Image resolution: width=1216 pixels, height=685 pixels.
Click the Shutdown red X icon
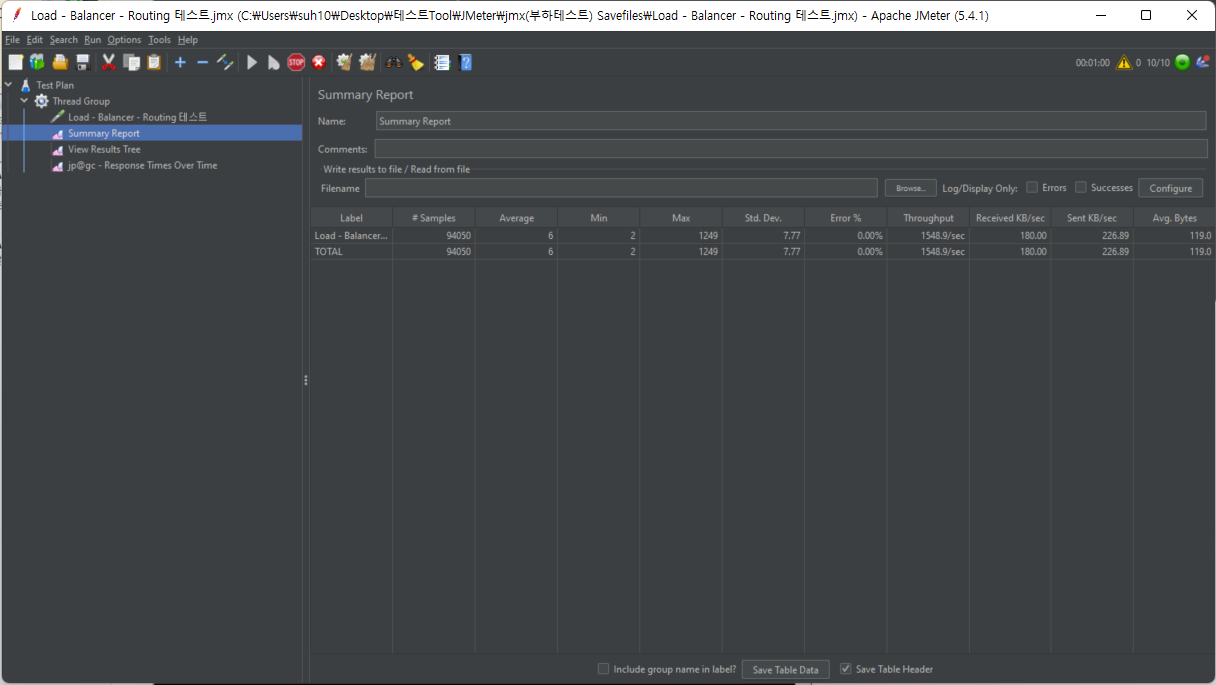(x=319, y=63)
